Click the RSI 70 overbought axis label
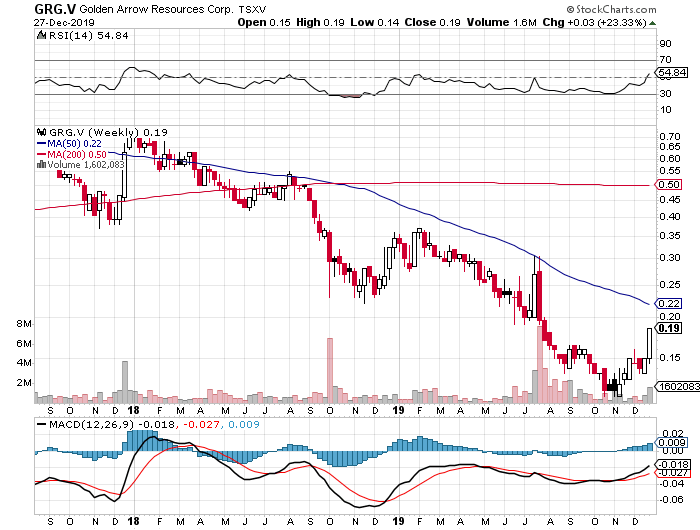Image resolution: width=700 pixels, height=530 pixels. pyautogui.click(x=666, y=59)
